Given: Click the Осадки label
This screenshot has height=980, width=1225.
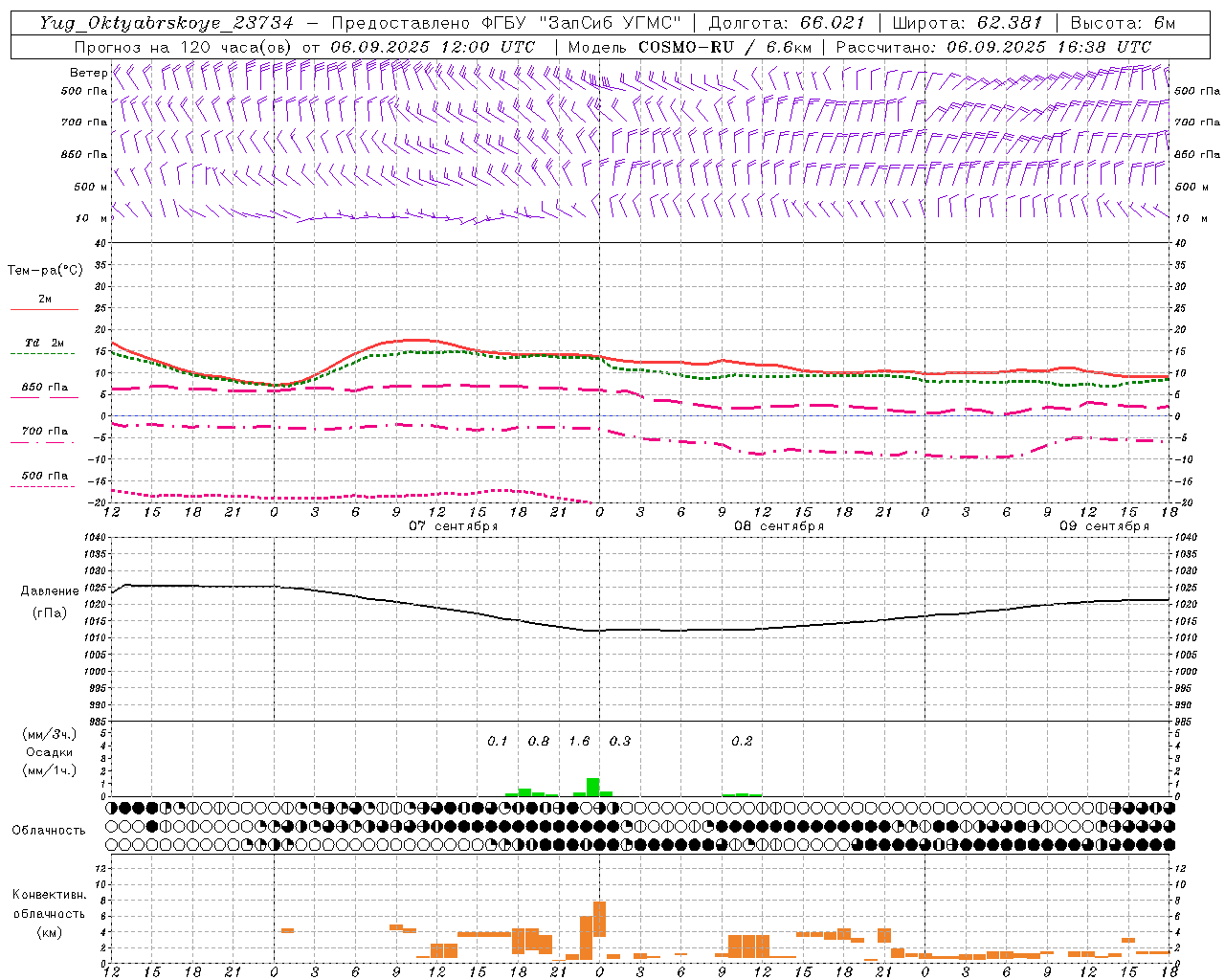Looking at the screenshot, I should [x=50, y=752].
